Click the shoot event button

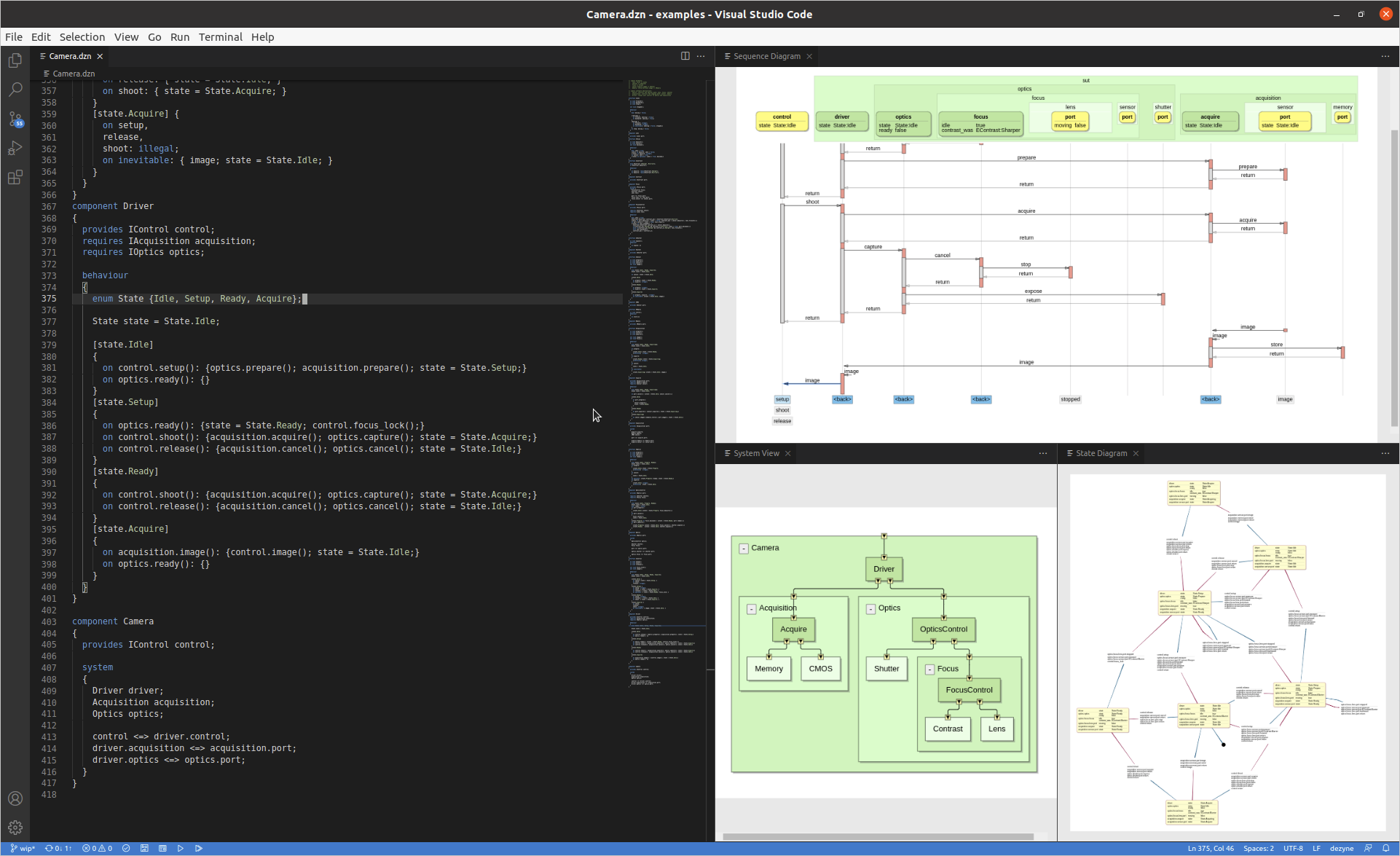click(782, 410)
